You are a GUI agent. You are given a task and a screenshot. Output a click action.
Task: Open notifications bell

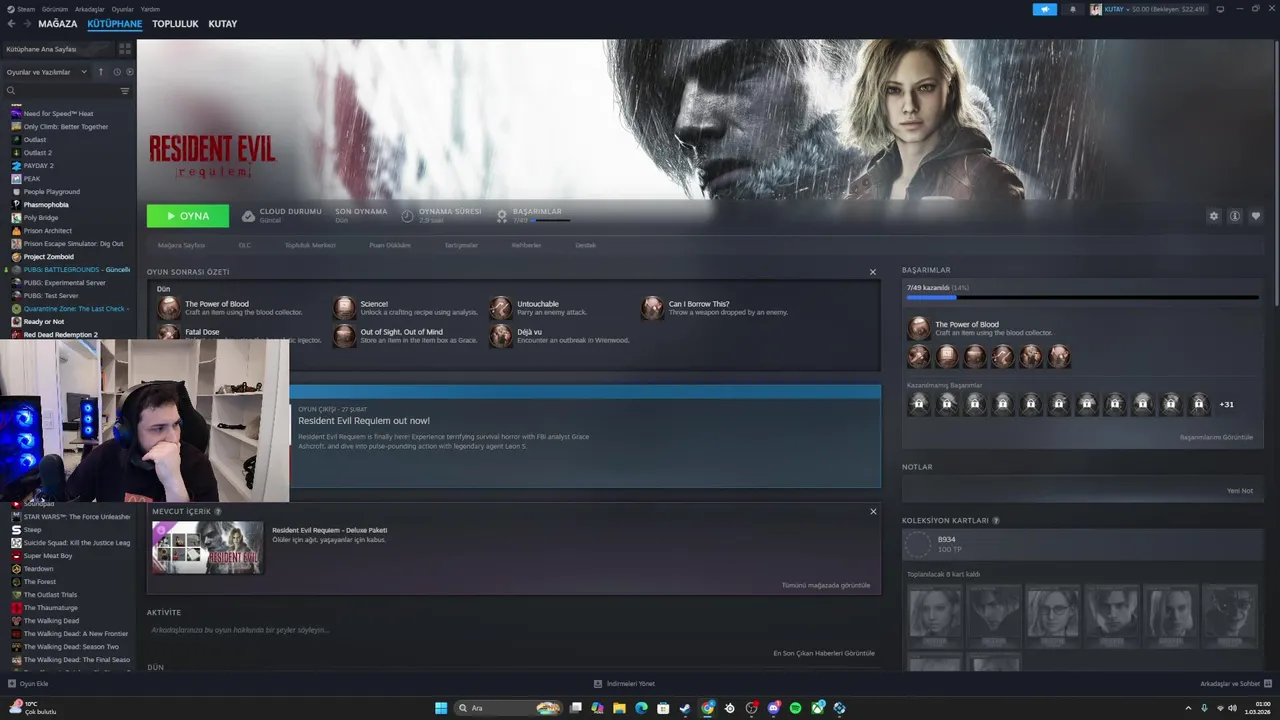[x=1073, y=9]
